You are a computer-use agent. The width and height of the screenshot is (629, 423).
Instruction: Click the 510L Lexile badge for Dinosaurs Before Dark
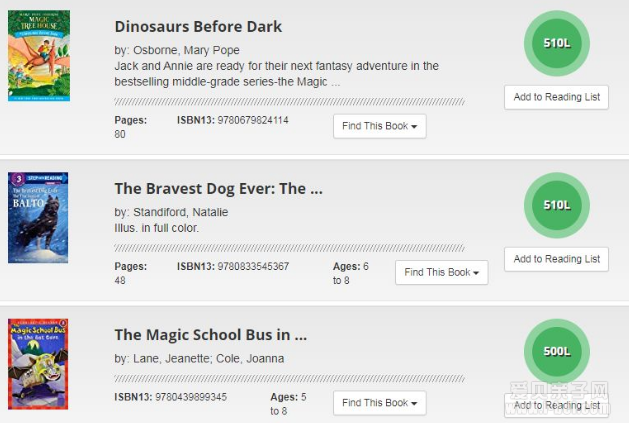557,43
